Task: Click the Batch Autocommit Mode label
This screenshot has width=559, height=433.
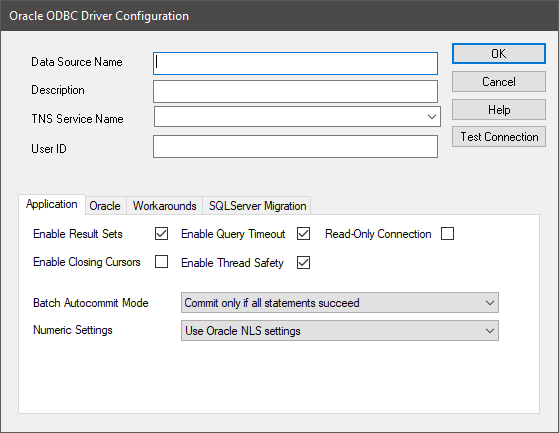Action: pos(91,303)
